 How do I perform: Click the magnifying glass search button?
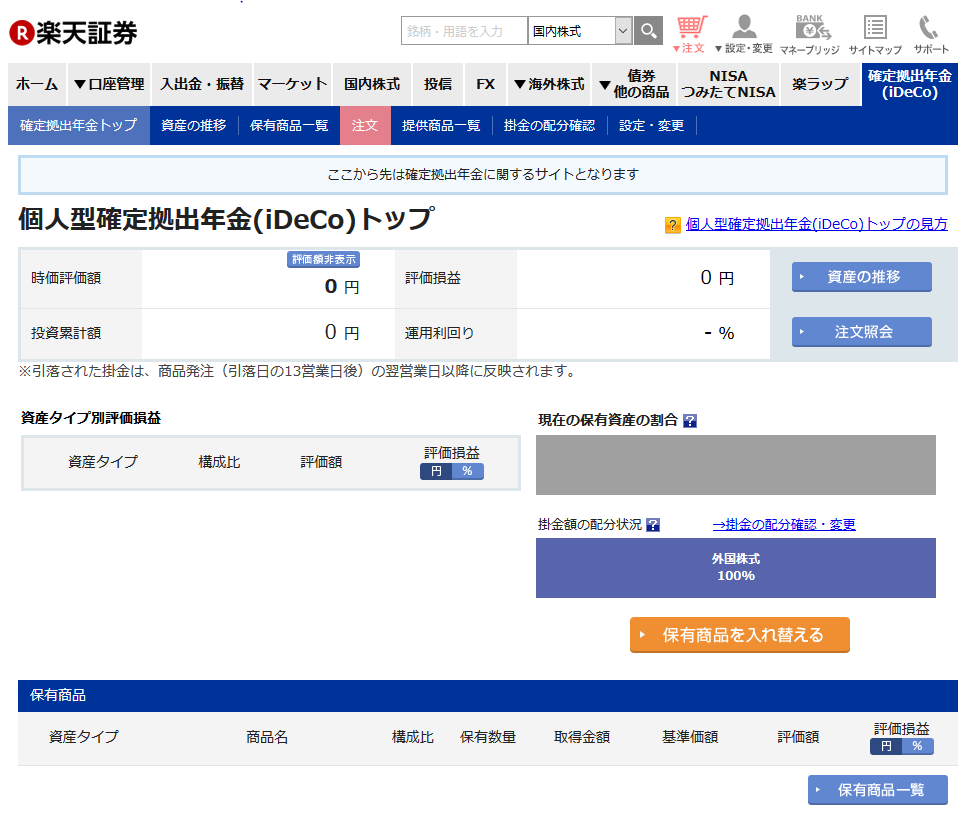point(648,31)
